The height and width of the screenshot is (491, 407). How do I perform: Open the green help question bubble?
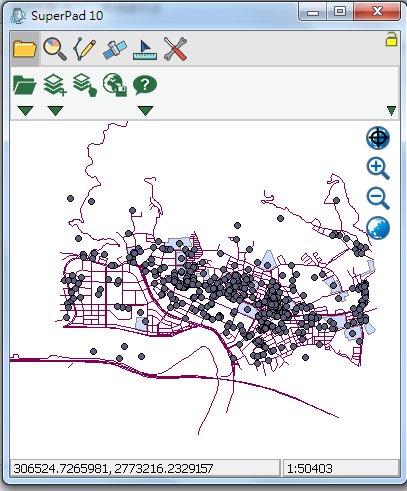point(145,85)
